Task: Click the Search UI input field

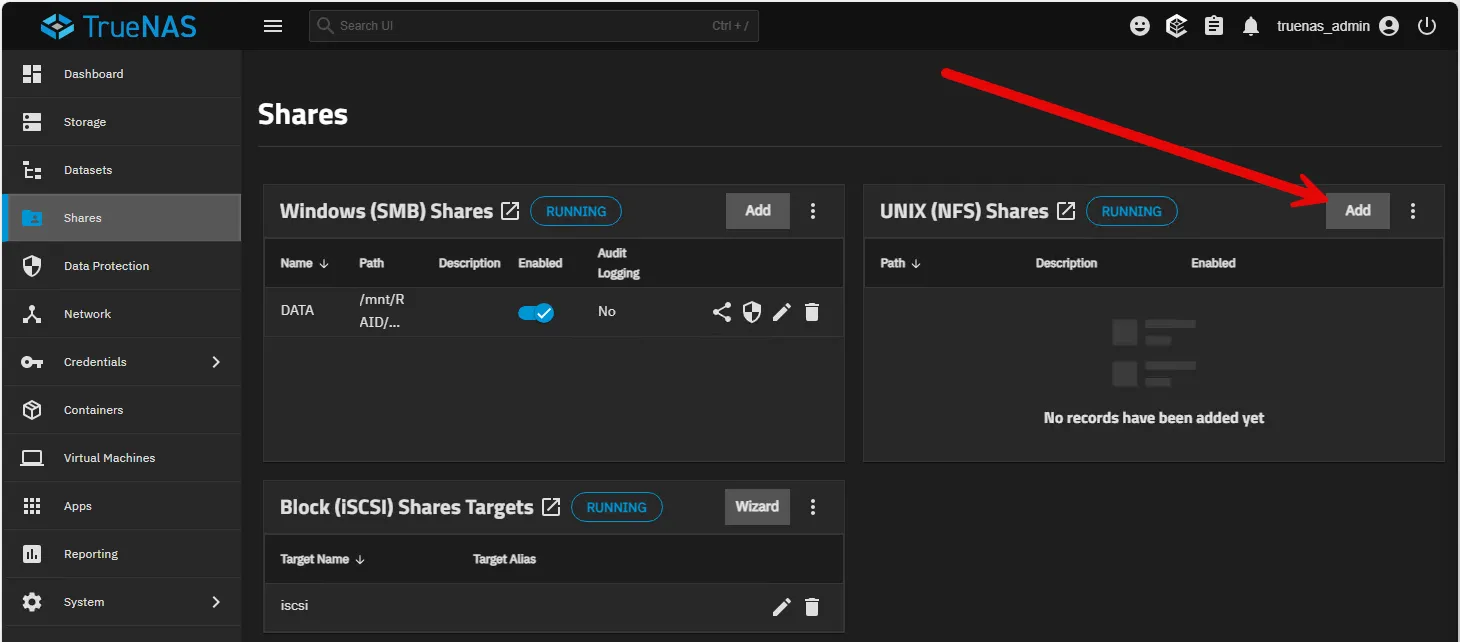Action: [x=520, y=26]
